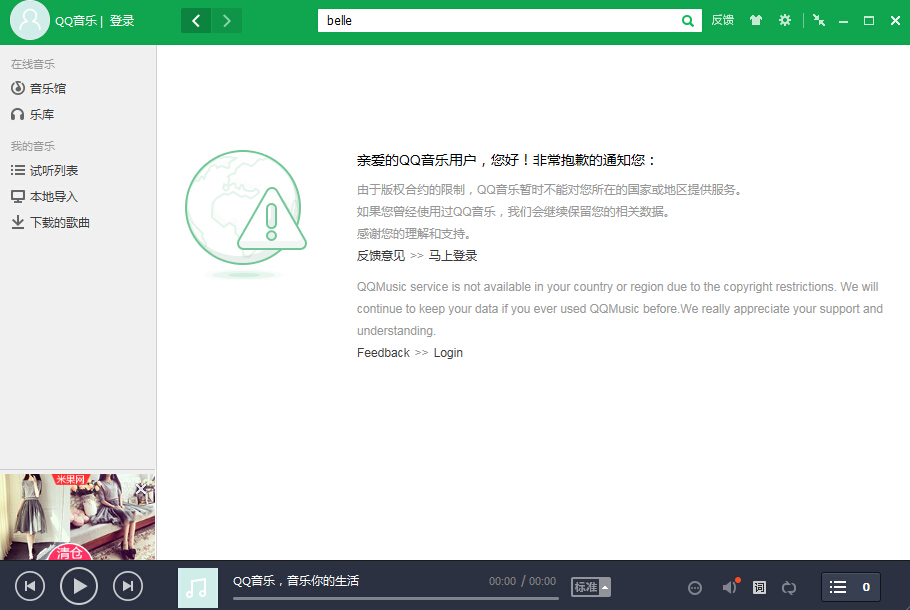Click the English Feedback link
The height and width of the screenshot is (610, 910).
383,353
